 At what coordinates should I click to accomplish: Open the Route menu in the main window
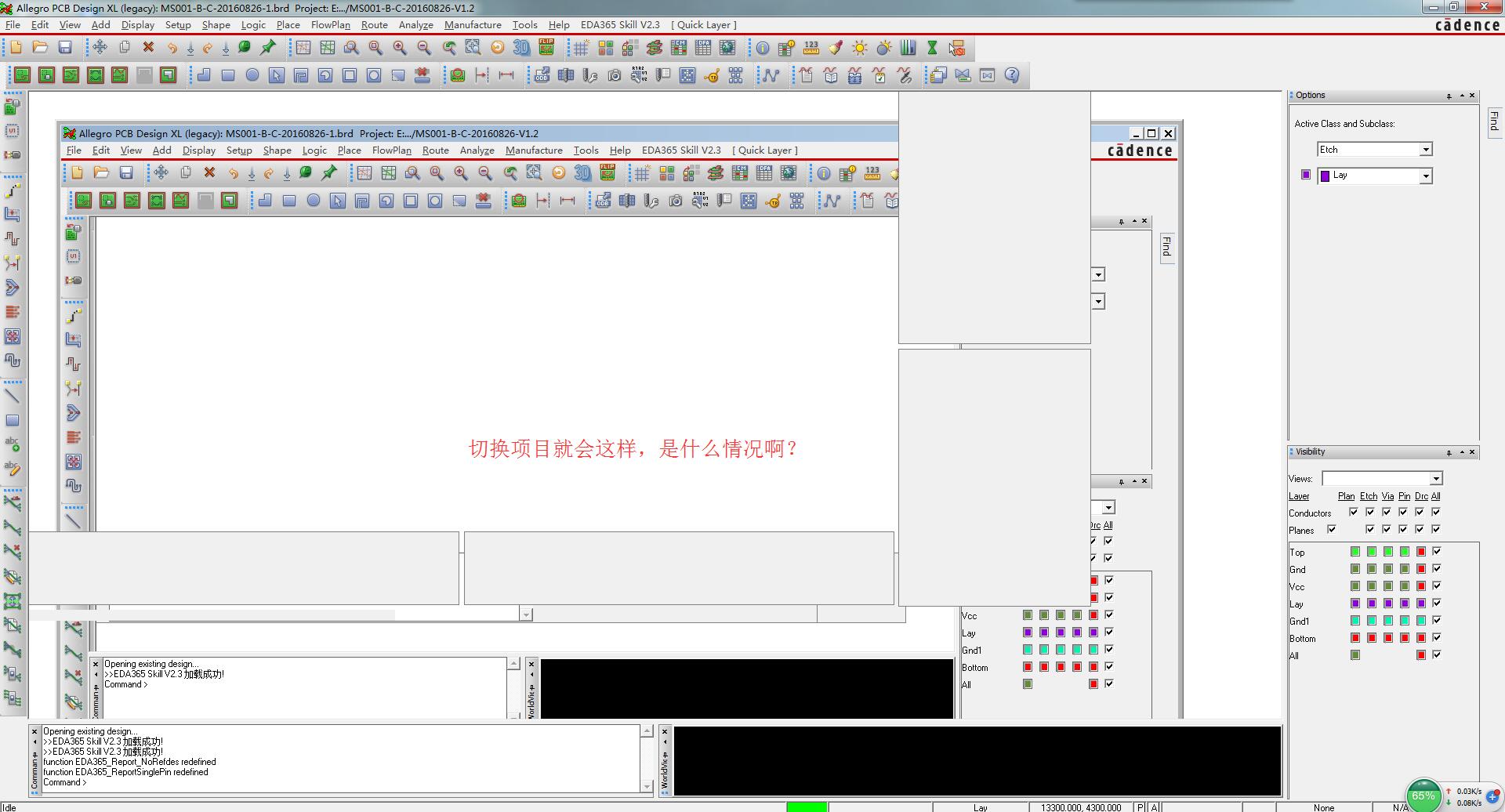coord(375,24)
